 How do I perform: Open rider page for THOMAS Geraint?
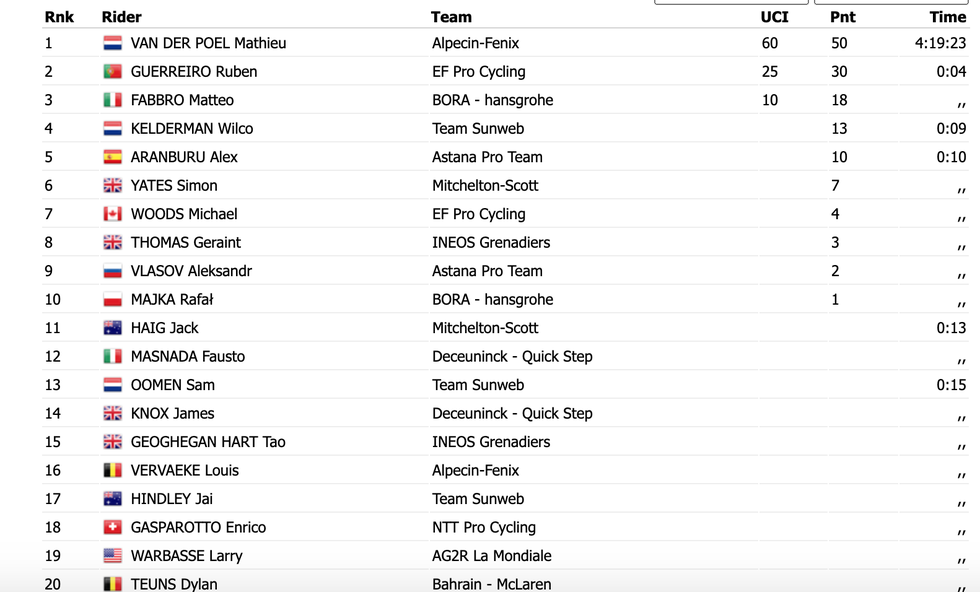click(186, 243)
